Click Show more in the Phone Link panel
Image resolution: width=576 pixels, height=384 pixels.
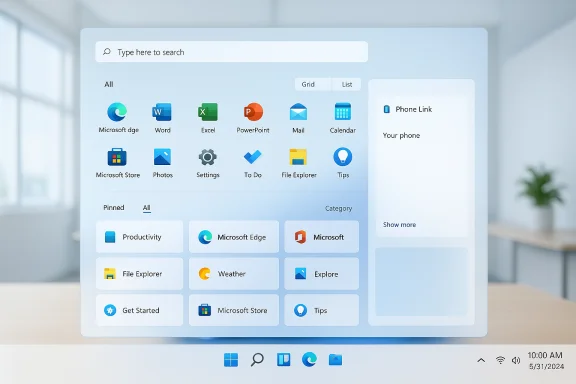399,225
